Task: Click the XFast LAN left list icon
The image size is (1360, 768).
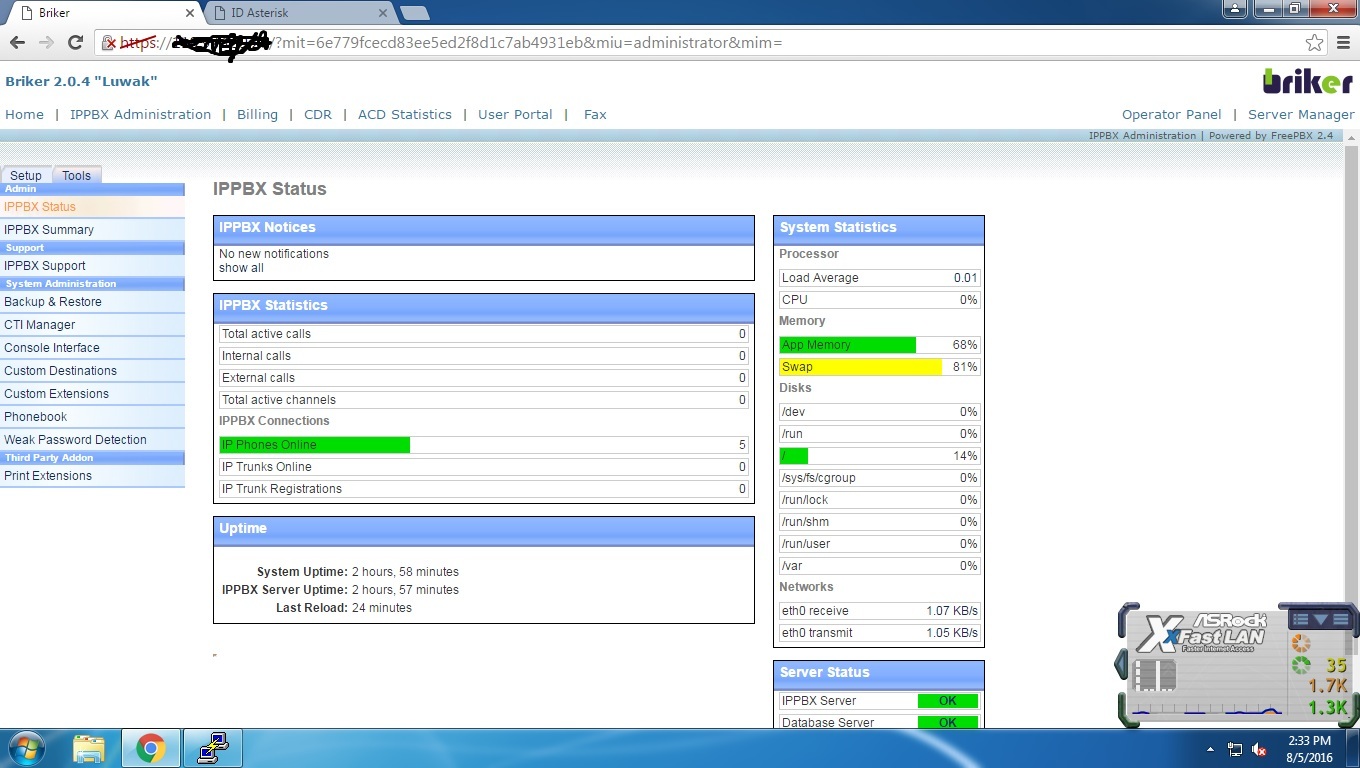Action: [x=1301, y=620]
